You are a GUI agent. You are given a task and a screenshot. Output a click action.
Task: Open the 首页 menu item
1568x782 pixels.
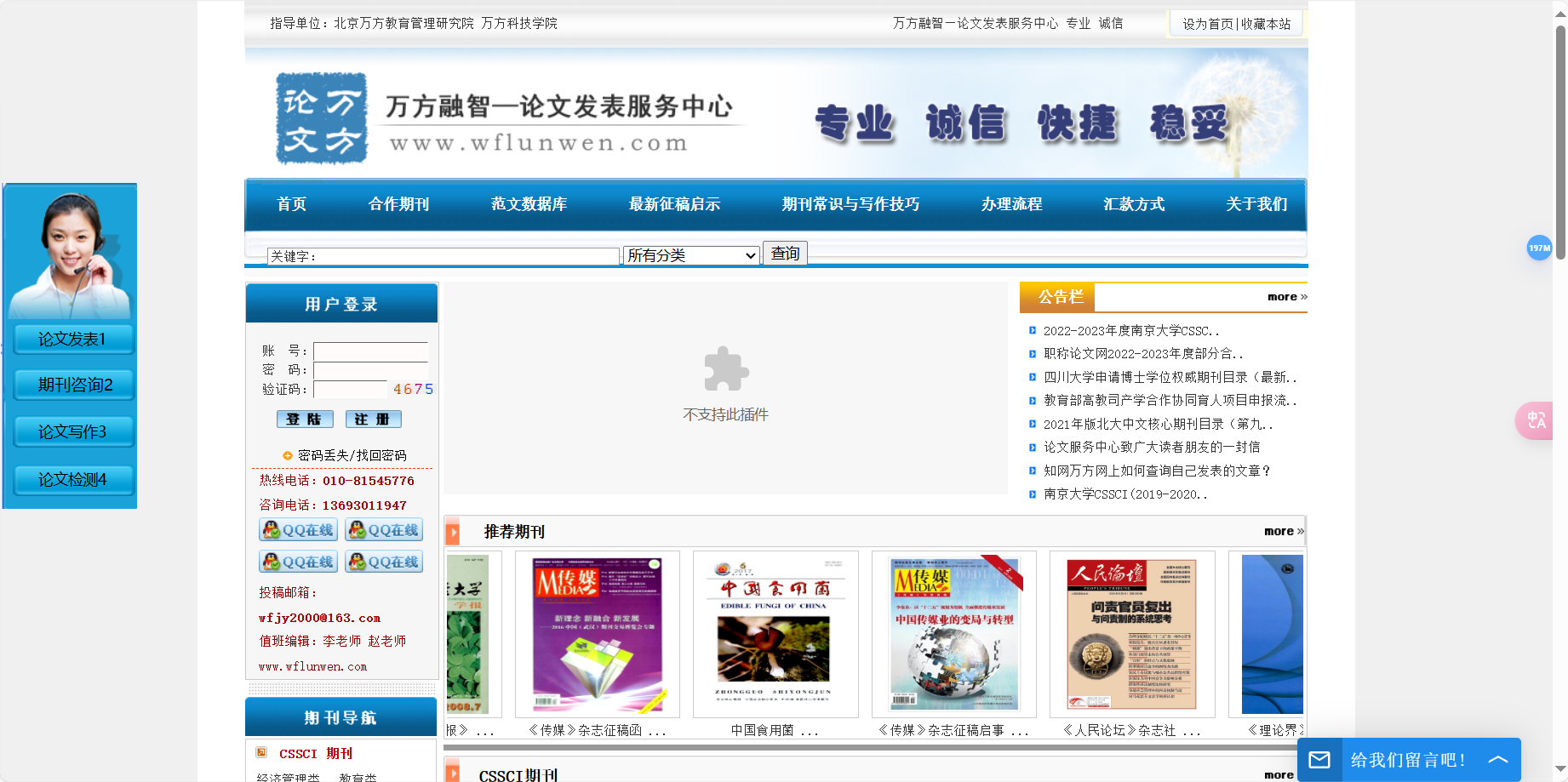(x=290, y=204)
